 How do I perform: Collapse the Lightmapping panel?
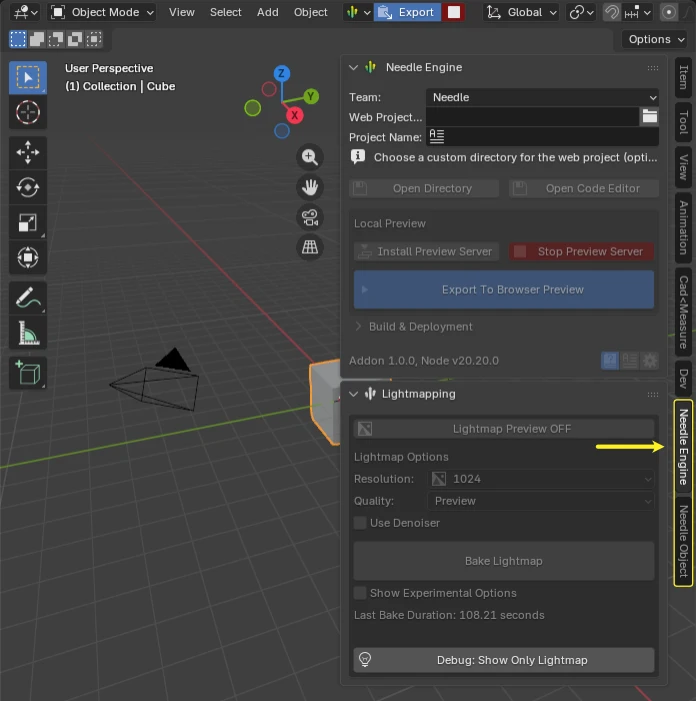click(x=353, y=394)
